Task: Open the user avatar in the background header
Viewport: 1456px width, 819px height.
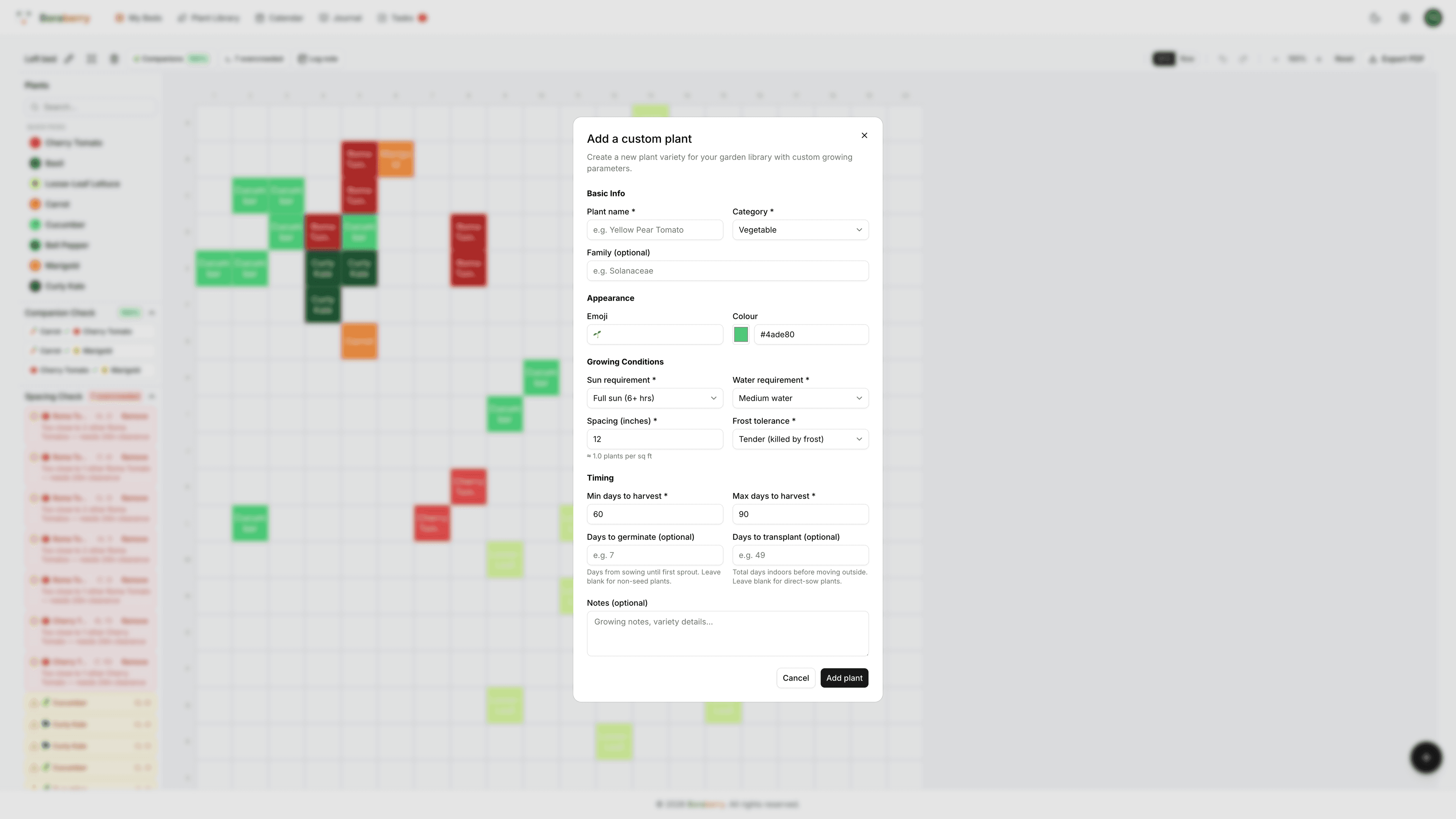Action: tap(1433, 18)
